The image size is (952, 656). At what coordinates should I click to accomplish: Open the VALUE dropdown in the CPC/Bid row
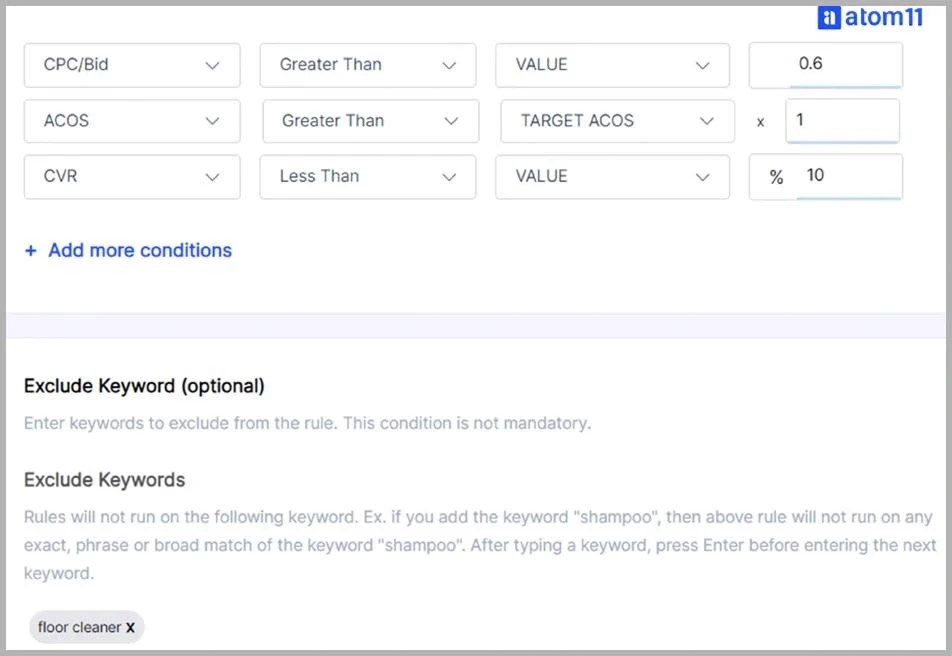(x=613, y=64)
